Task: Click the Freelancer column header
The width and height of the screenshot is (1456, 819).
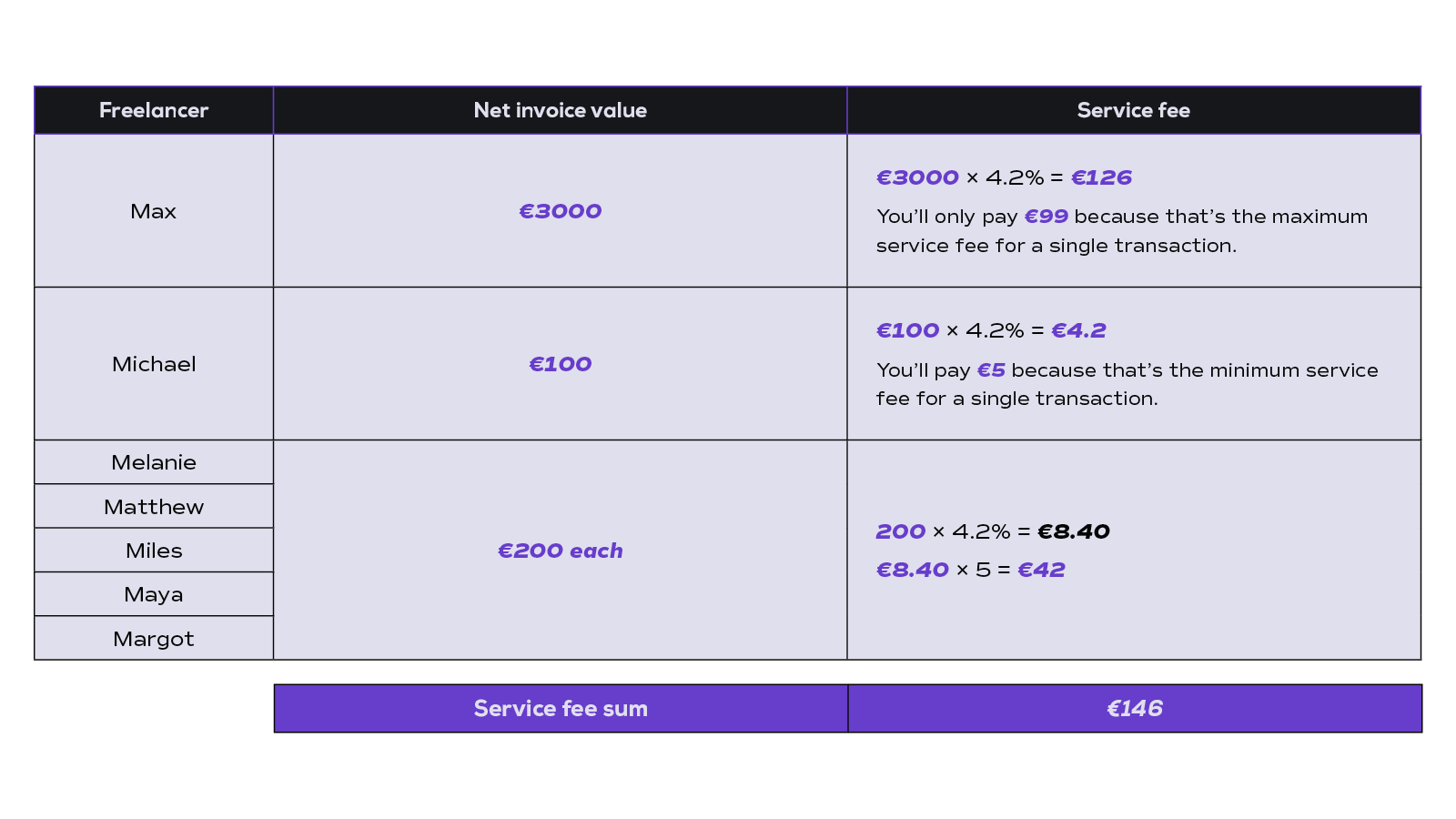Action: click(x=154, y=110)
